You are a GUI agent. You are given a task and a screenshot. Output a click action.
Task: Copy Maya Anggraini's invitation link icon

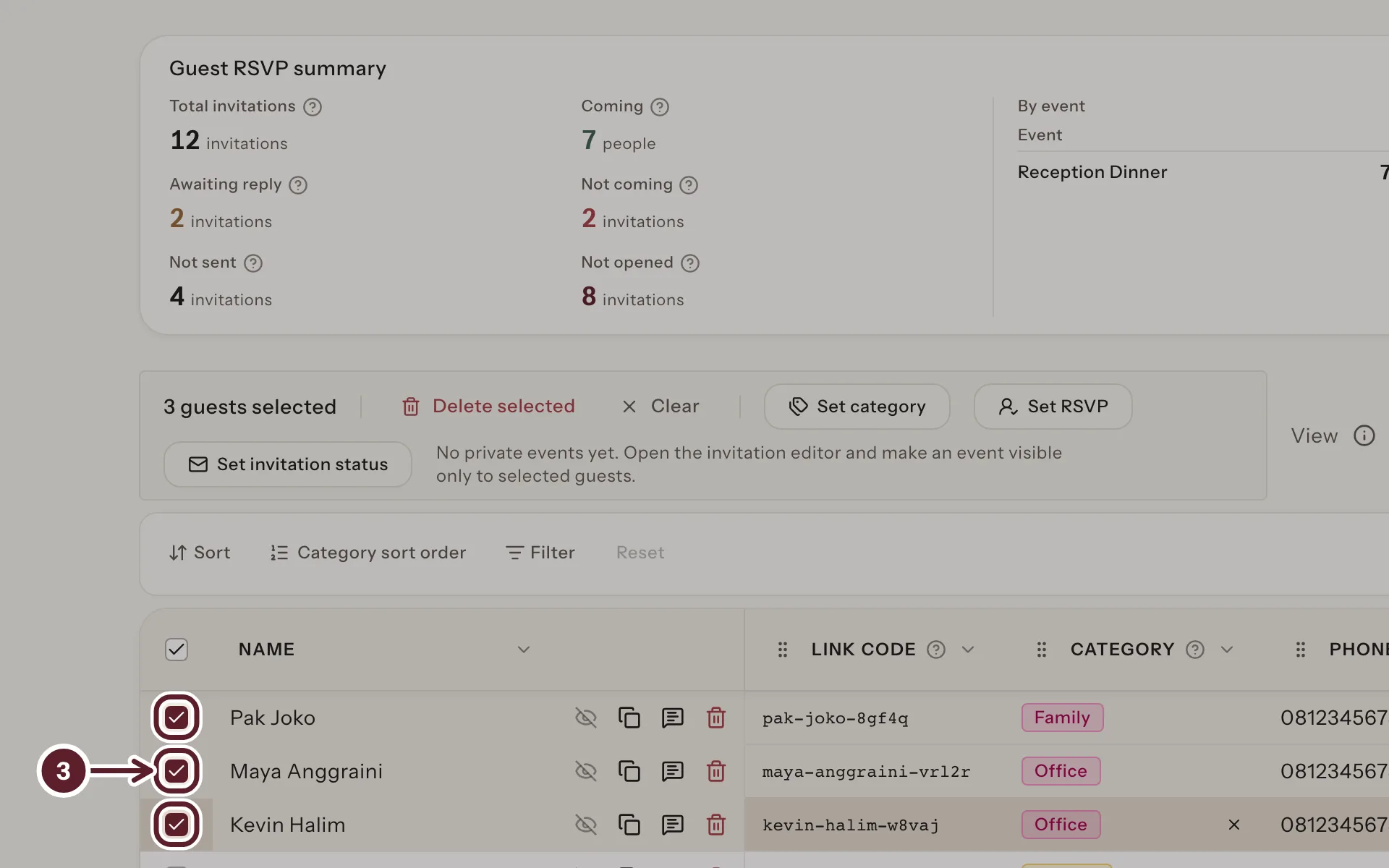tap(629, 771)
